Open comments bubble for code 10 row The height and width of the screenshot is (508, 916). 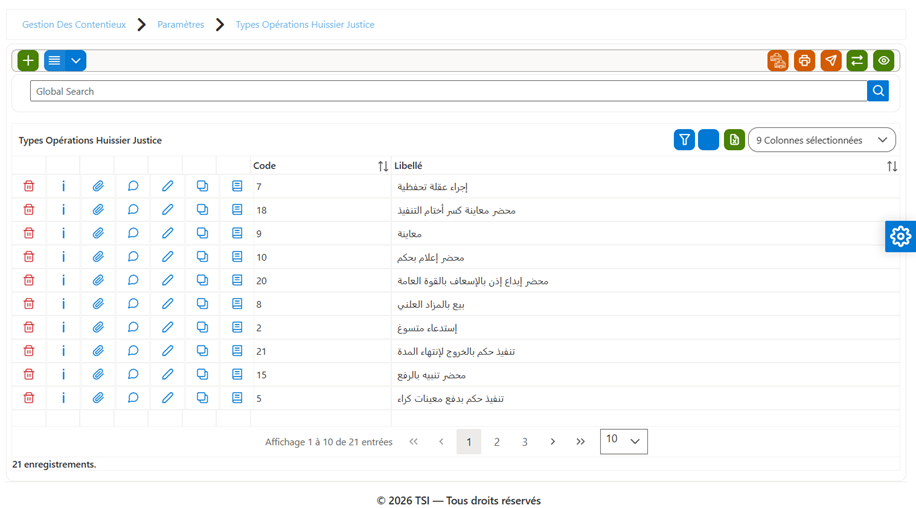pos(133,256)
